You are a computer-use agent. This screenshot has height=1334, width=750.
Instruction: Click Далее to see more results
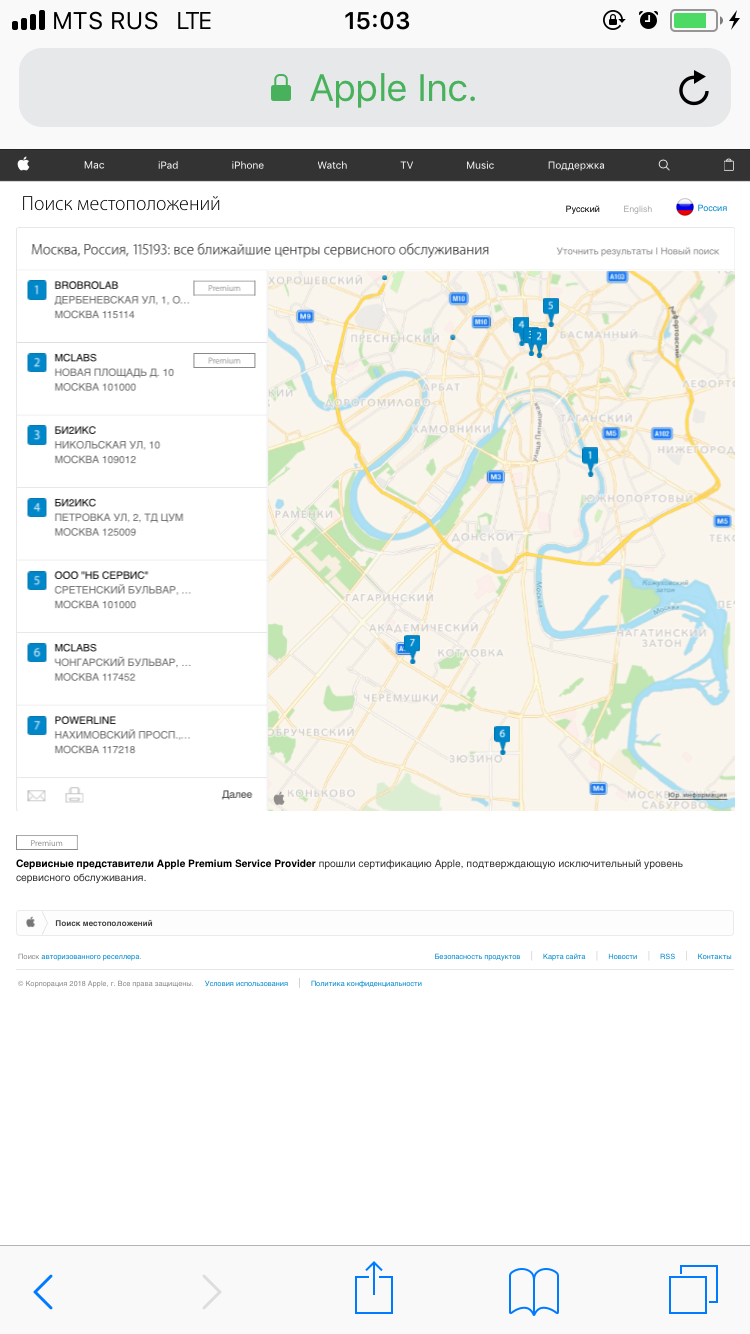pos(237,794)
